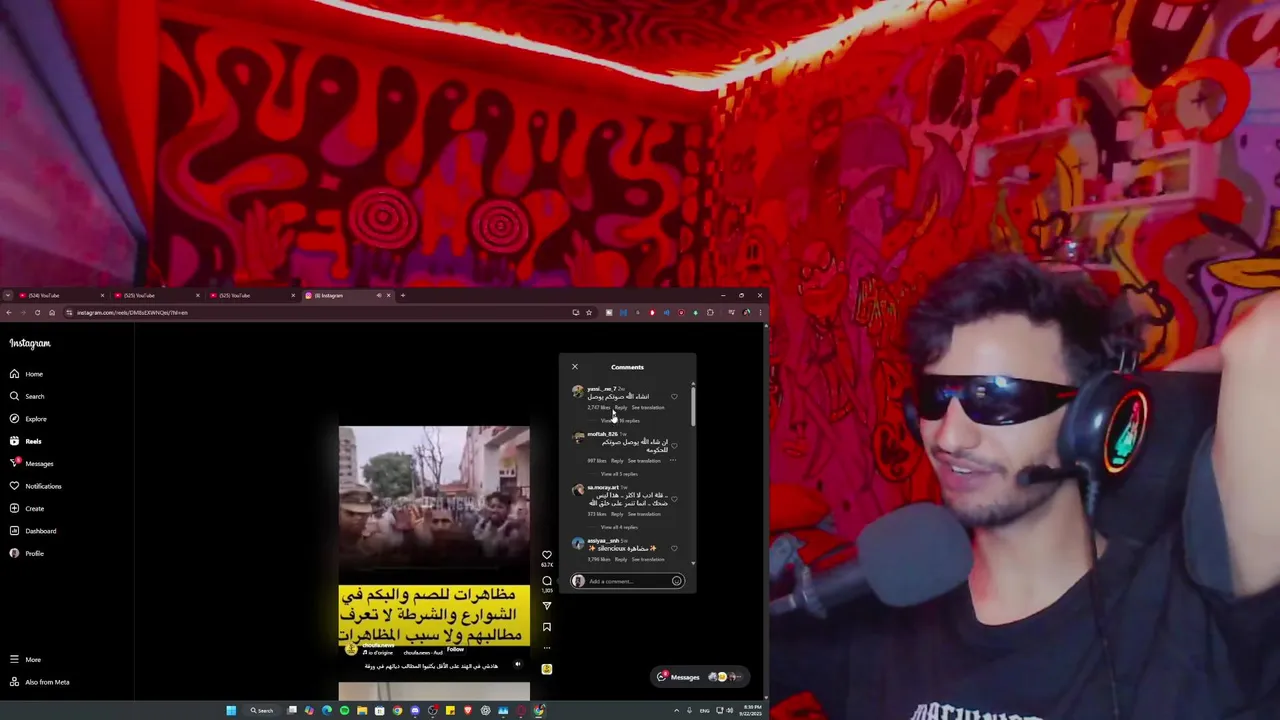Click the Add a comment field
The height and width of the screenshot is (720, 1280).
click(x=628, y=581)
